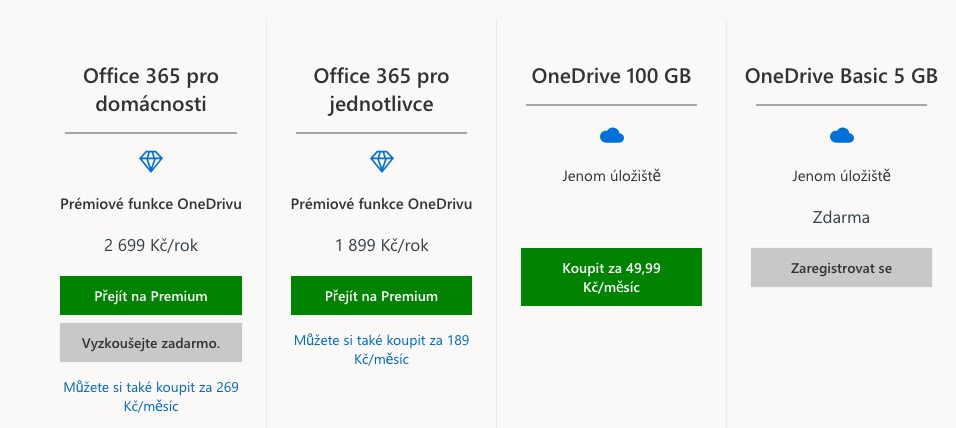Select the Office 365 pro domácnosti heading
This screenshot has height=428, width=956.
tap(151, 90)
